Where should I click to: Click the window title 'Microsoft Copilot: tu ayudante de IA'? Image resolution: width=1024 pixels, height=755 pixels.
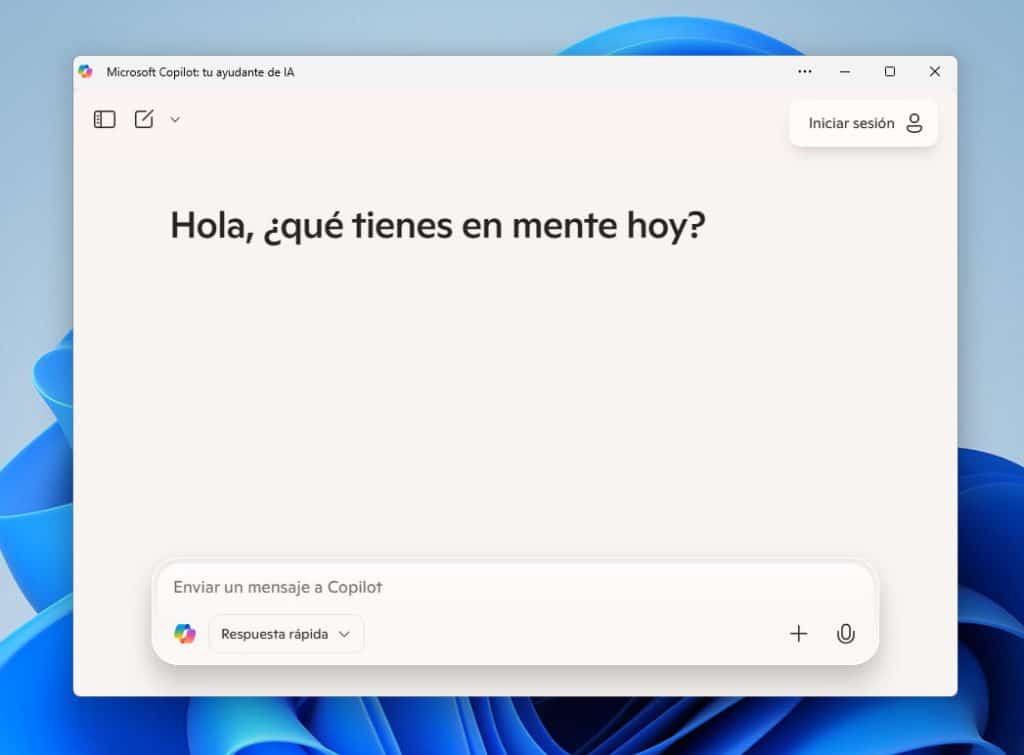pyautogui.click(x=200, y=72)
